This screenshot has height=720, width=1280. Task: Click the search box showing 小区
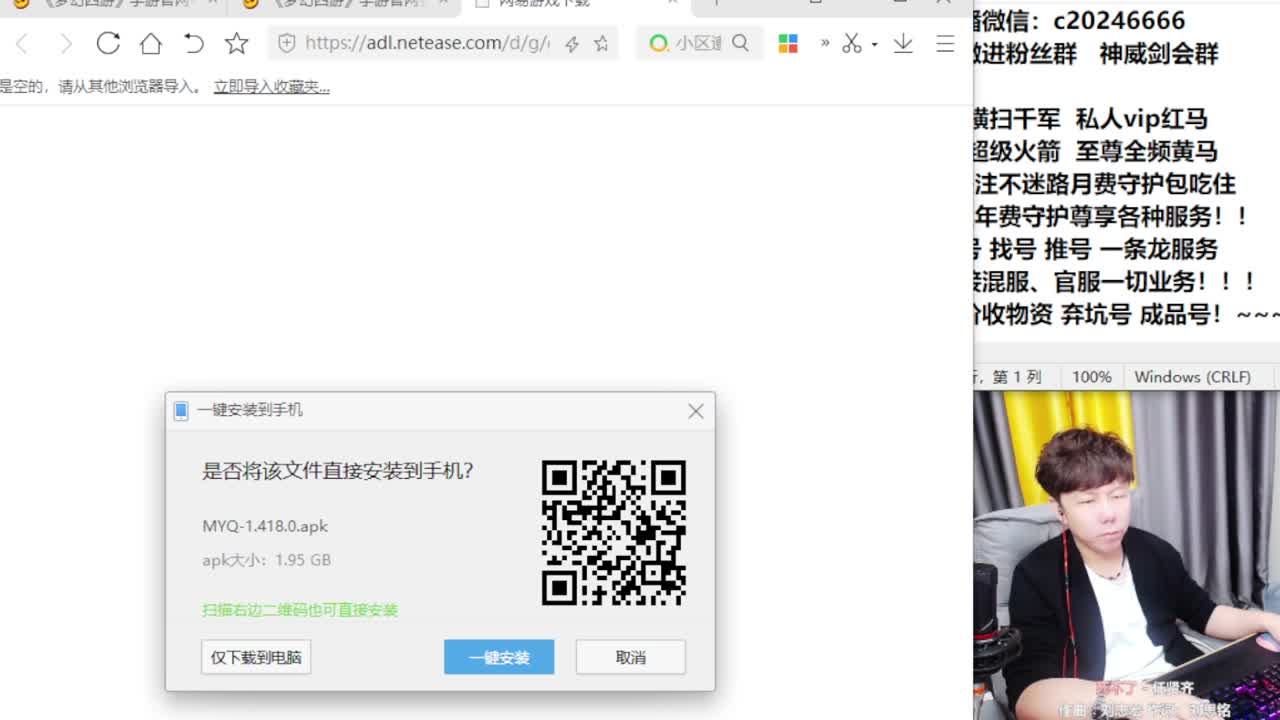point(698,43)
